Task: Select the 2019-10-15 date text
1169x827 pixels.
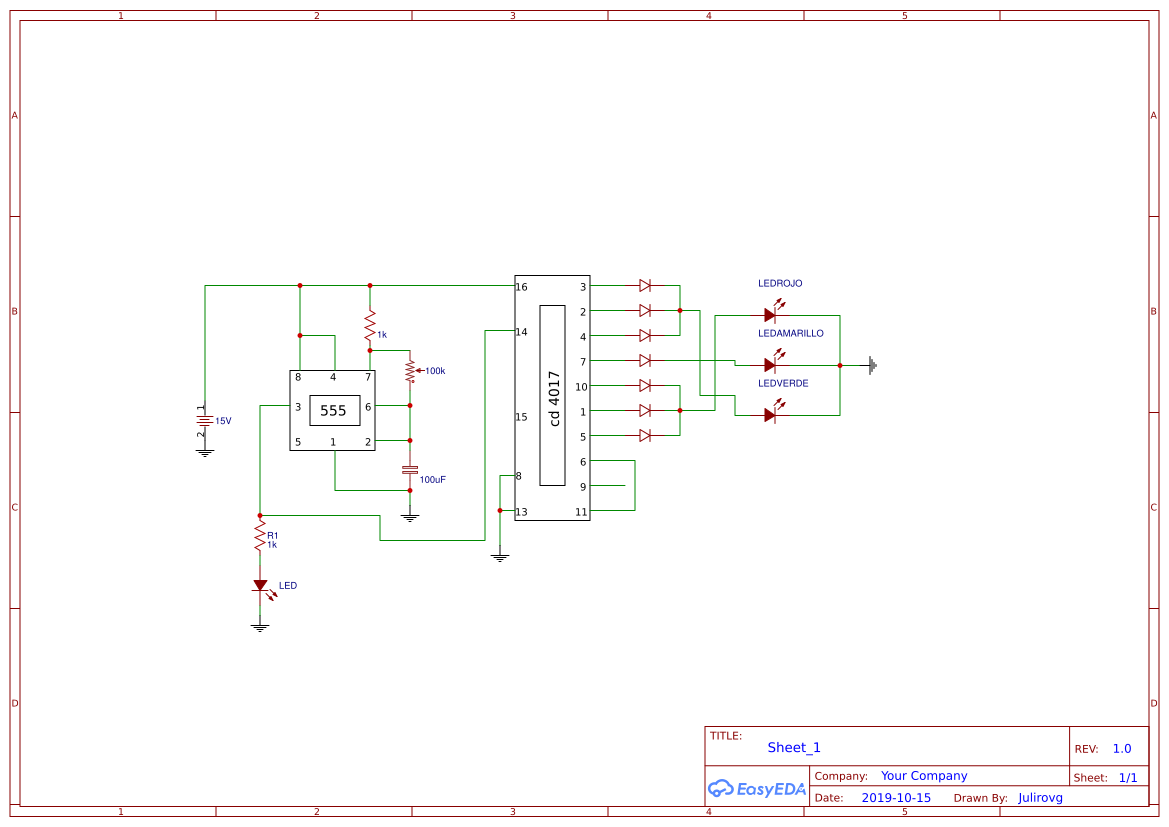Action: [896, 797]
